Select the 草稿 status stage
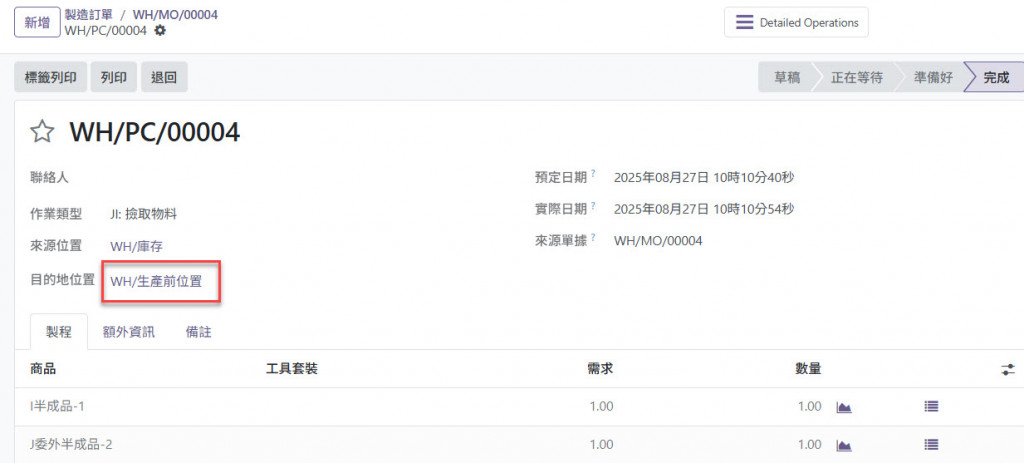Image resolution: width=1024 pixels, height=463 pixels. [x=787, y=78]
